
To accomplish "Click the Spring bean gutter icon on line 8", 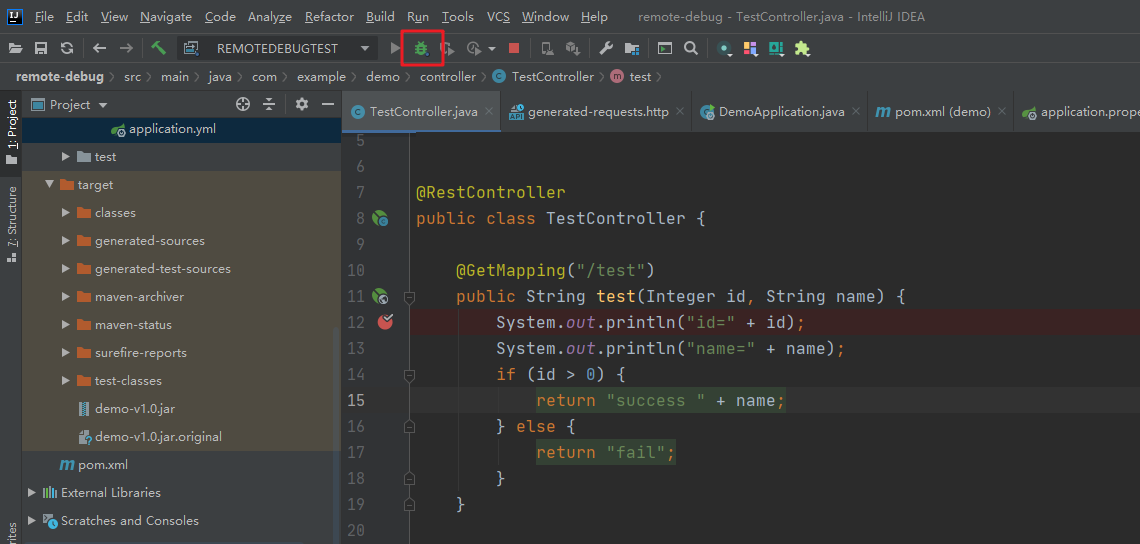I will [x=380, y=218].
